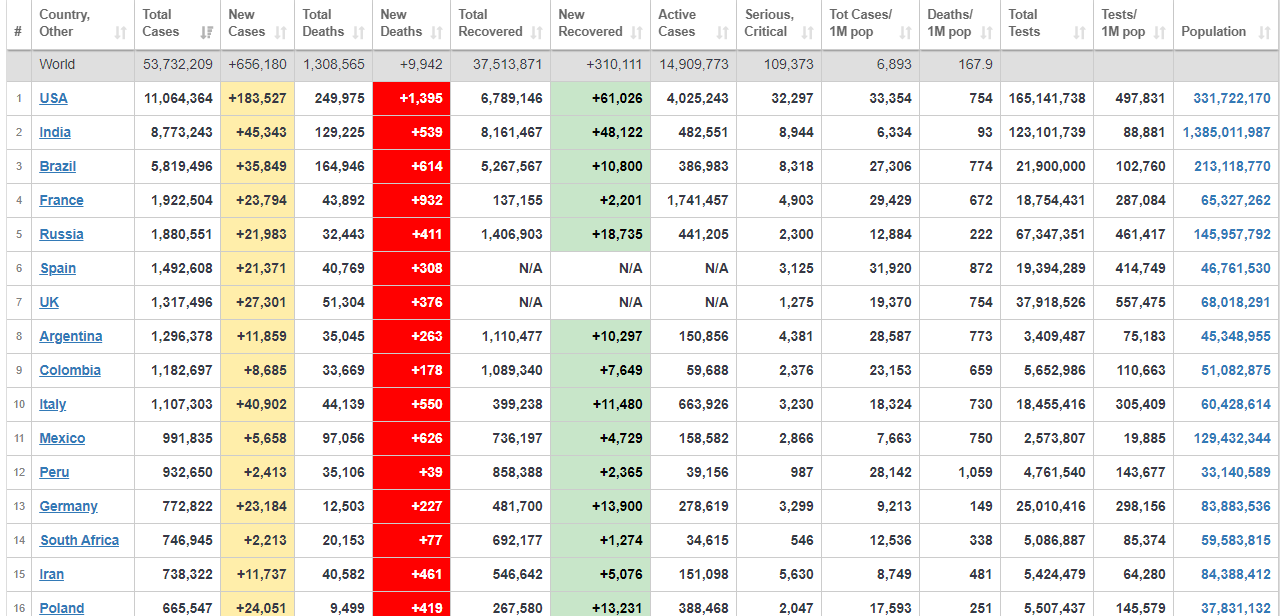Open the Spain country link
The width and height of the screenshot is (1280, 616).
pyautogui.click(x=58, y=268)
